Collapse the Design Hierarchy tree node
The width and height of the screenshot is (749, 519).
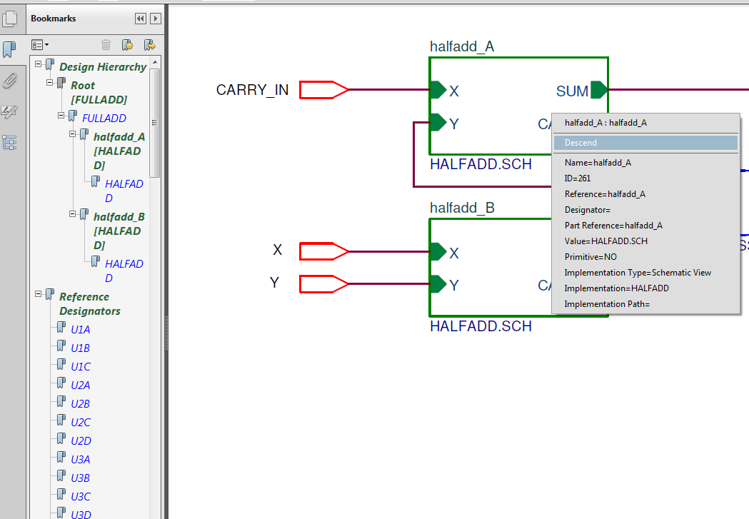[38, 64]
